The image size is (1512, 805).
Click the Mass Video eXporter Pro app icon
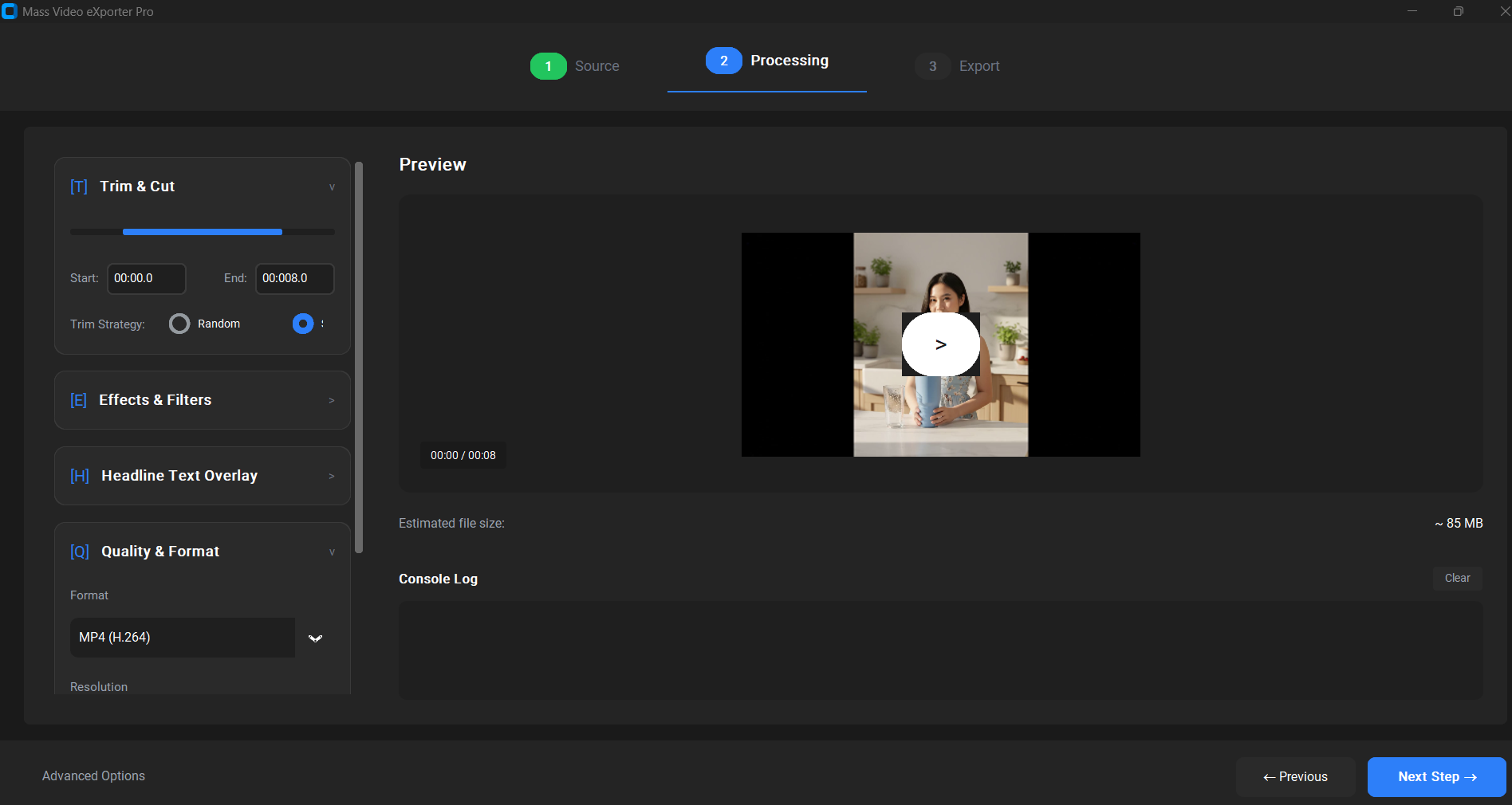(x=10, y=11)
